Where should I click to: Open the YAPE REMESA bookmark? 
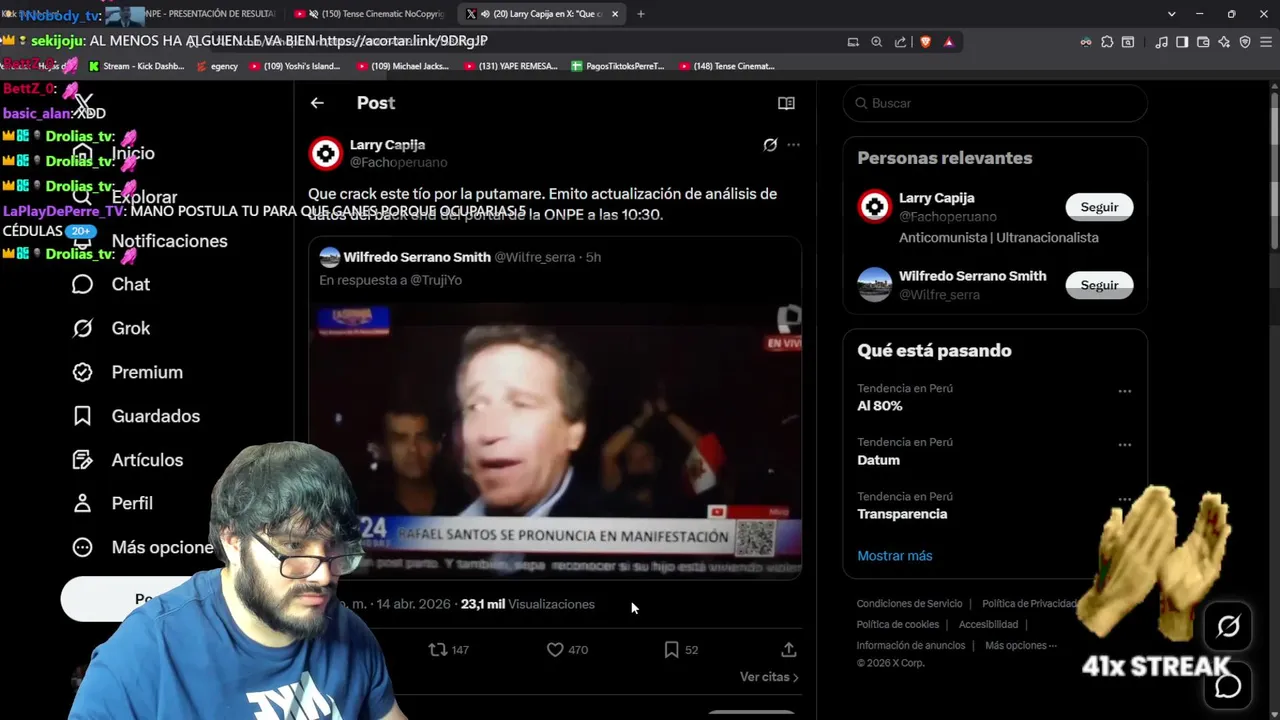pyautogui.click(x=510, y=66)
